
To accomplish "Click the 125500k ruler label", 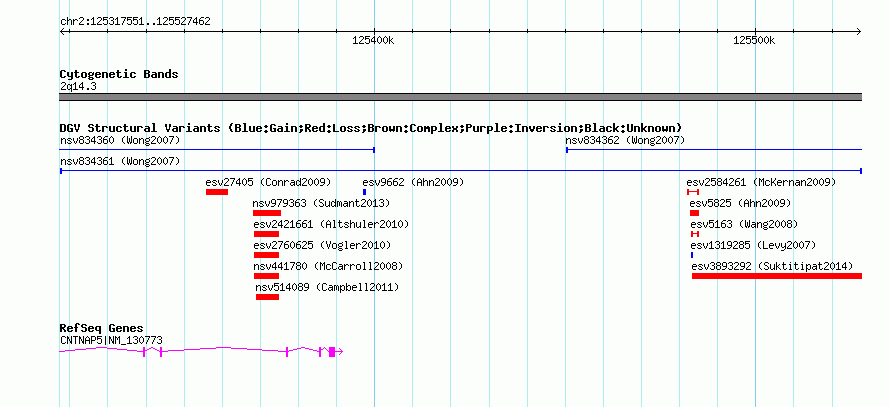I will point(754,40).
